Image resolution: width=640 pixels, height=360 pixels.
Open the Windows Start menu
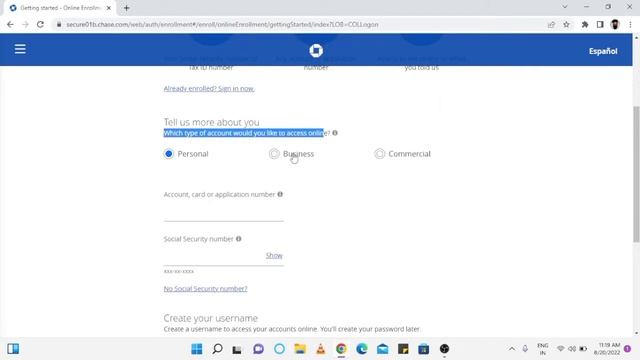[197, 349]
